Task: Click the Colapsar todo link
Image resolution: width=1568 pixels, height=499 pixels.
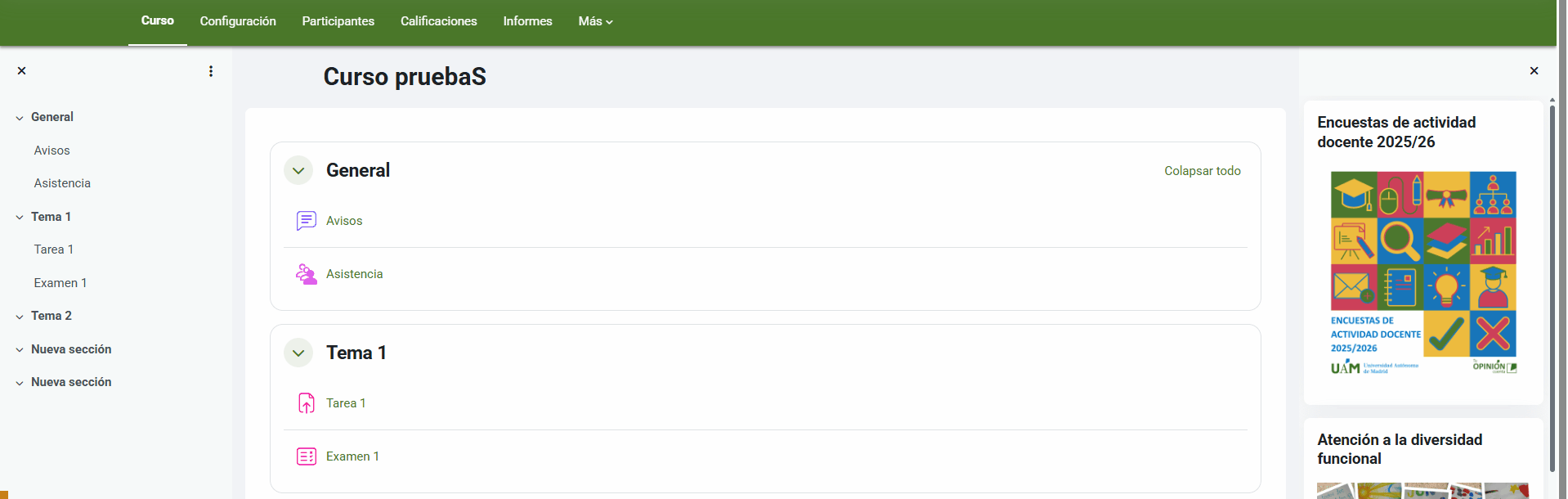Action: pos(1202,171)
